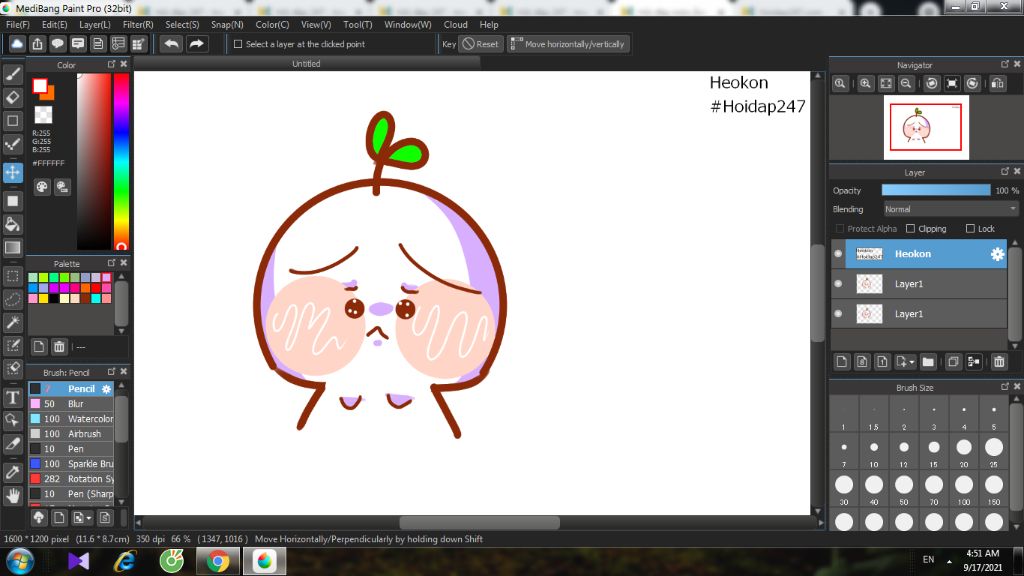Select the Blur brush

pos(71,404)
